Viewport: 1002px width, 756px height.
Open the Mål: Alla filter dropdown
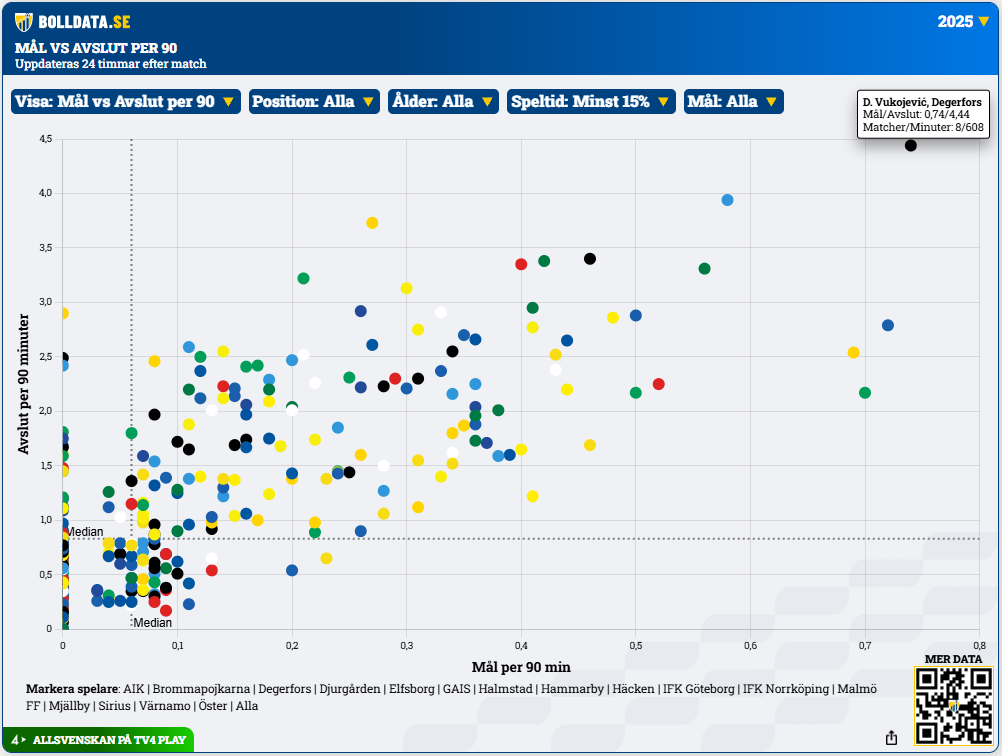point(733,101)
